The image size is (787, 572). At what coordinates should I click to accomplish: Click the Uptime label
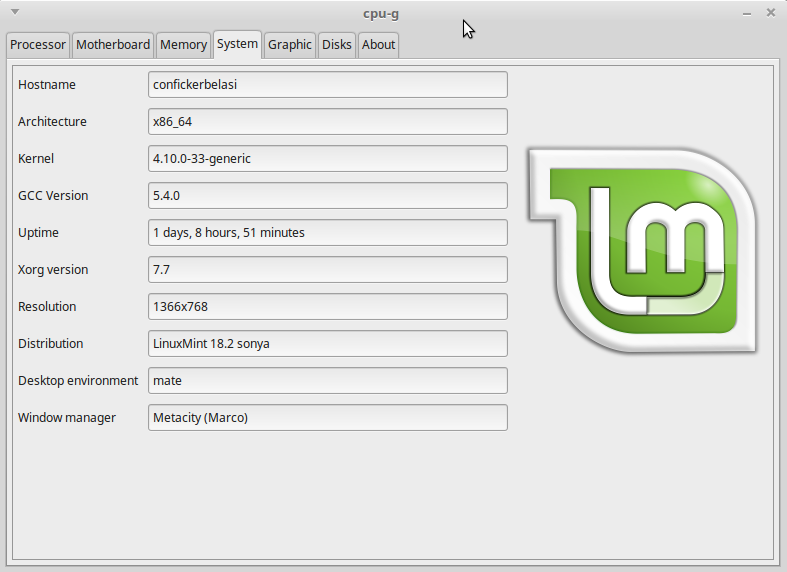(38, 233)
